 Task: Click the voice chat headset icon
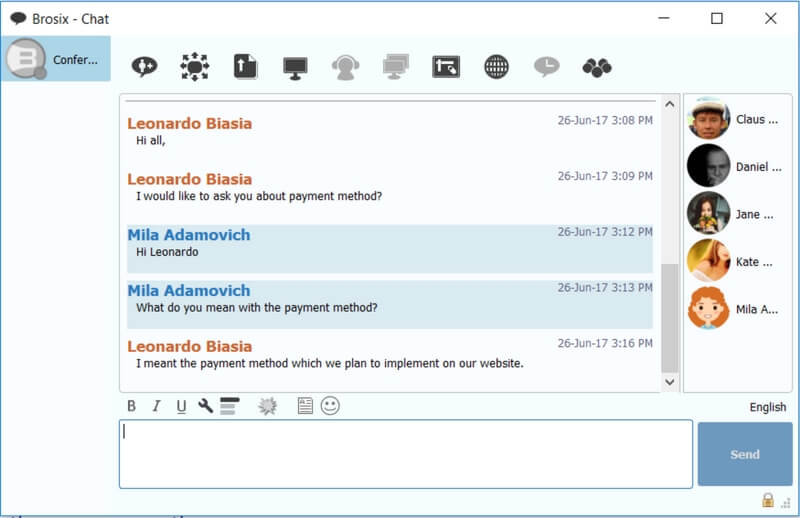pyautogui.click(x=345, y=67)
